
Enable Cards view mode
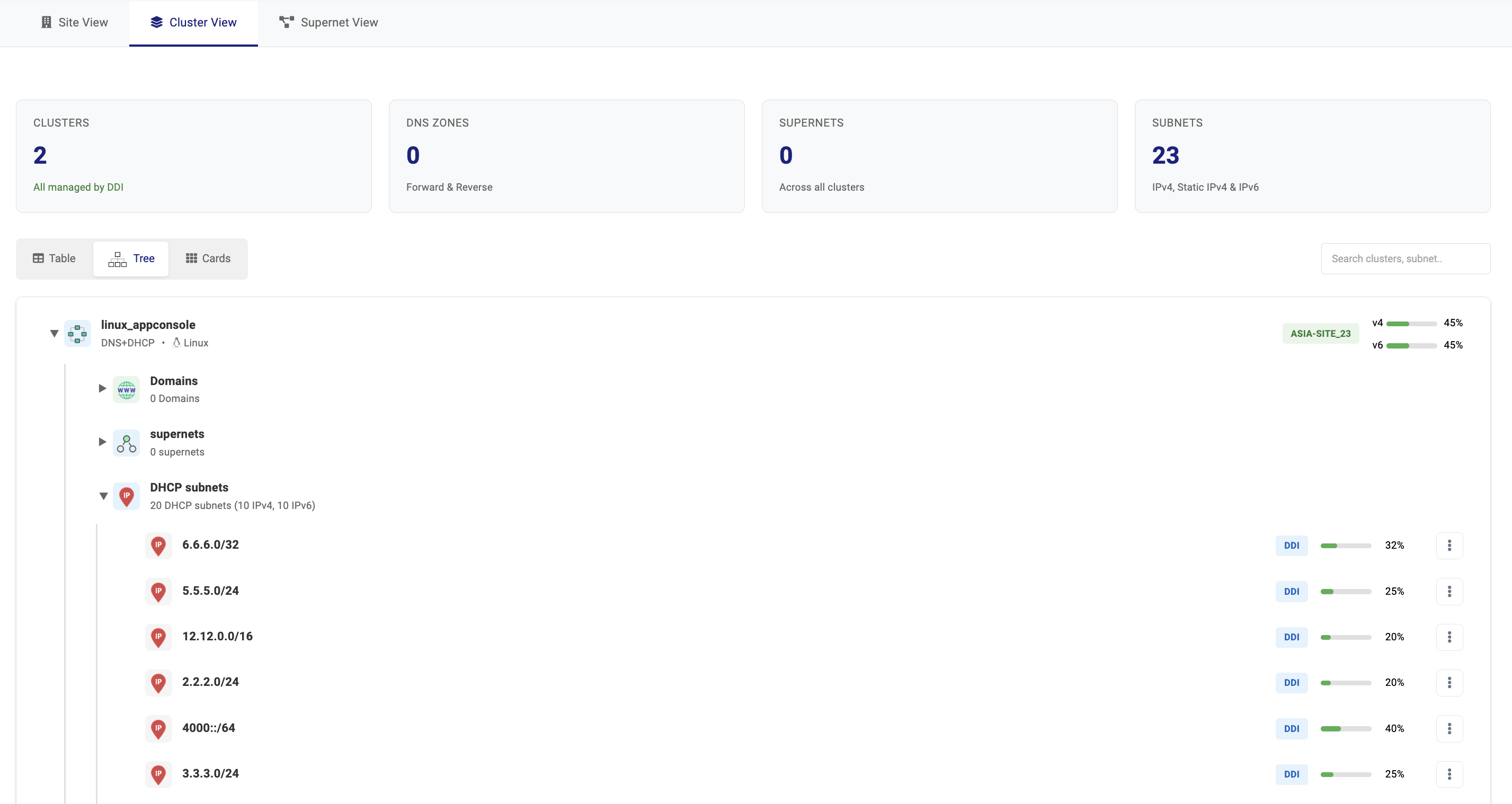[x=207, y=258]
